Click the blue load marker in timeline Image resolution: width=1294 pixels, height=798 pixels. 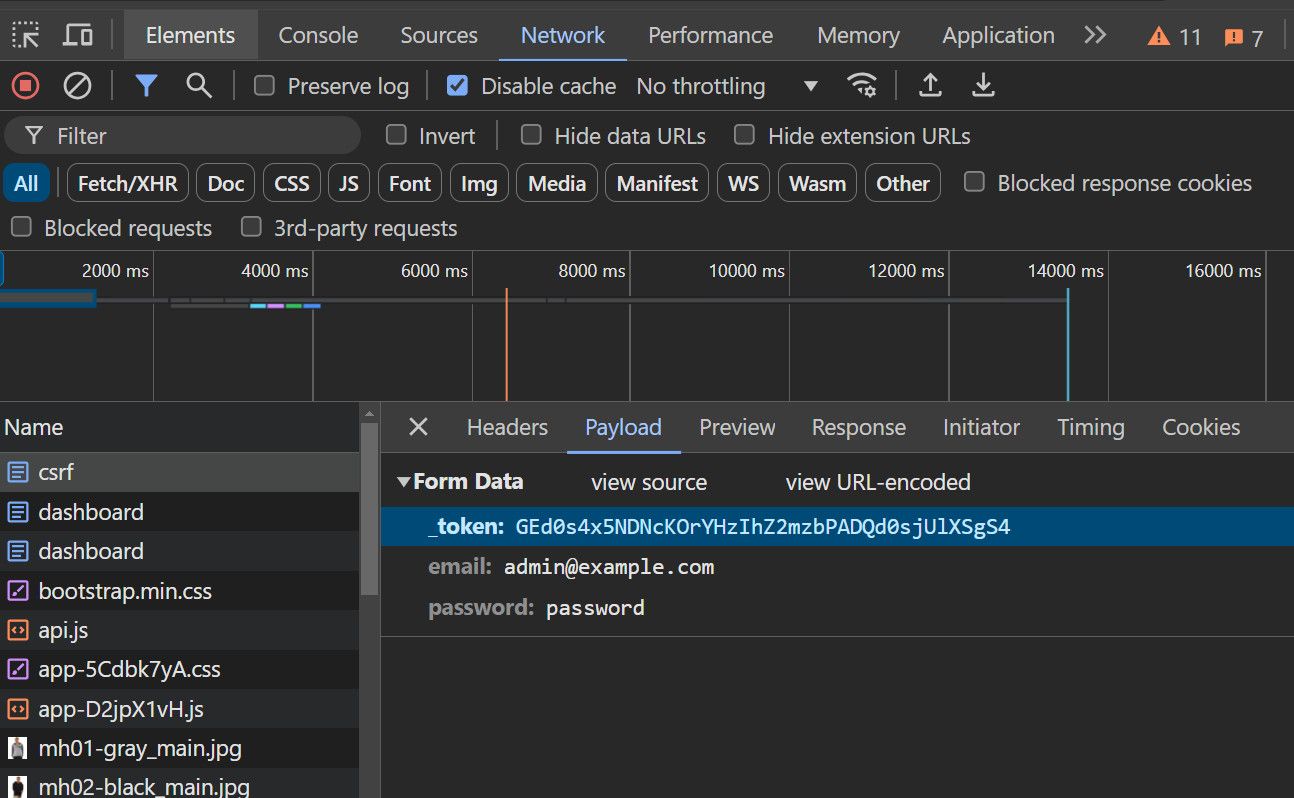coord(1068,344)
